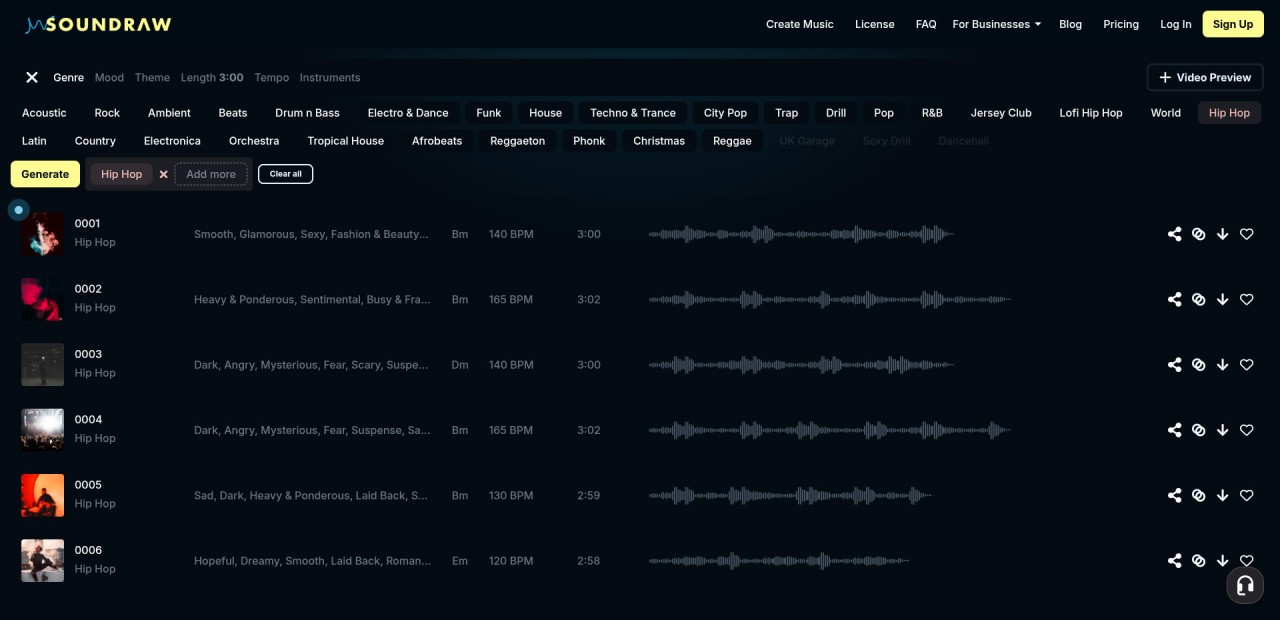This screenshot has width=1280, height=620.
Task: Open the Pricing page
Action: coord(1120,24)
